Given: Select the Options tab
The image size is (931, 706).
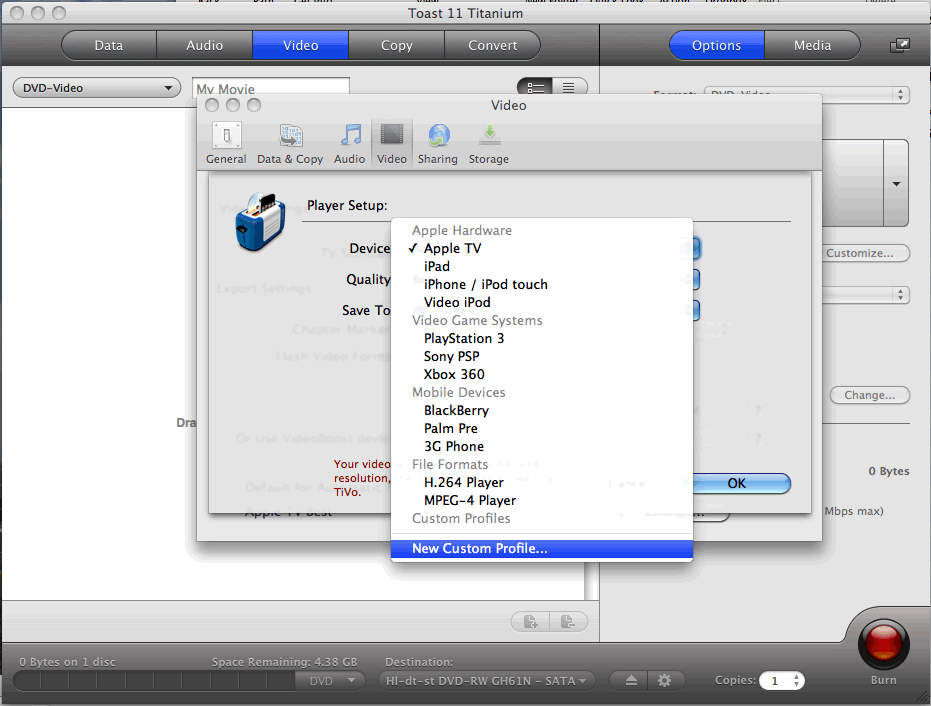Looking at the screenshot, I should 717,45.
